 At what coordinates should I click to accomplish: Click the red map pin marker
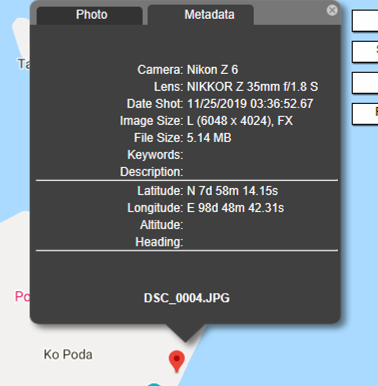tap(177, 361)
